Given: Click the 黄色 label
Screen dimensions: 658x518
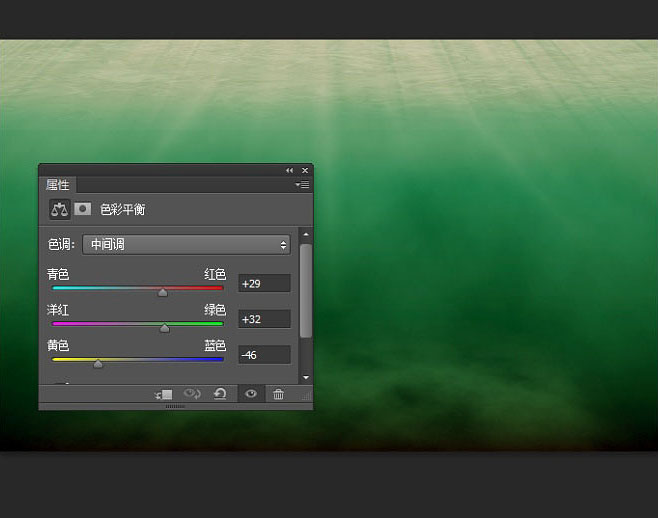Looking at the screenshot, I should [58, 345].
